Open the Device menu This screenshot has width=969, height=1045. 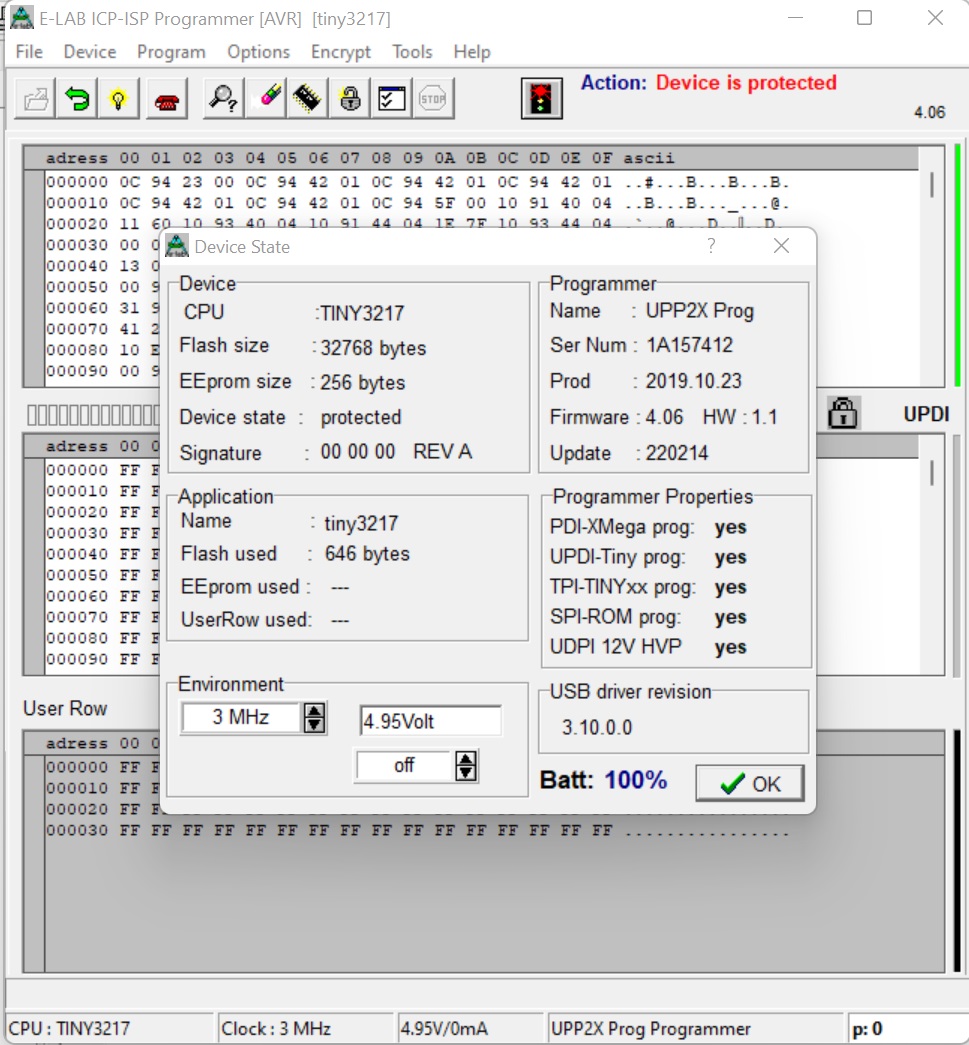click(x=90, y=52)
